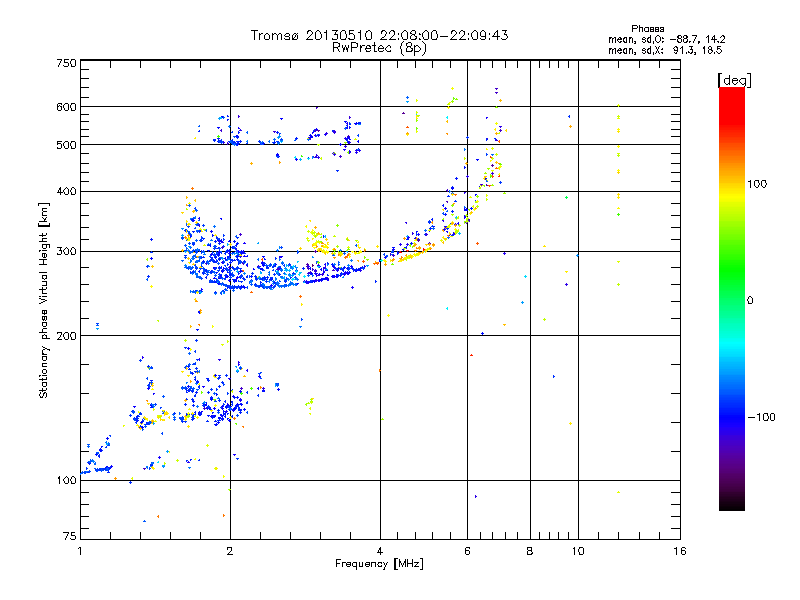The height and width of the screenshot is (600, 800).
Task: Click the x-axis tick label '4'
Action: click(x=380, y=551)
